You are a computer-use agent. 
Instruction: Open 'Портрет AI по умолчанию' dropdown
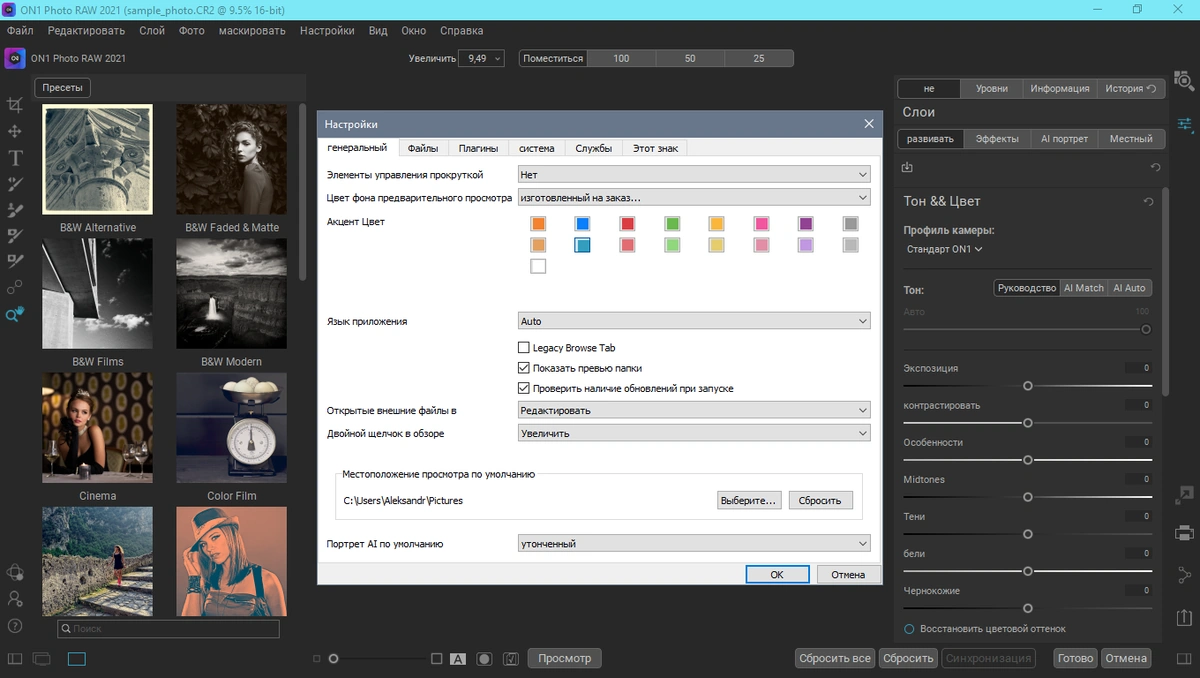pos(693,544)
